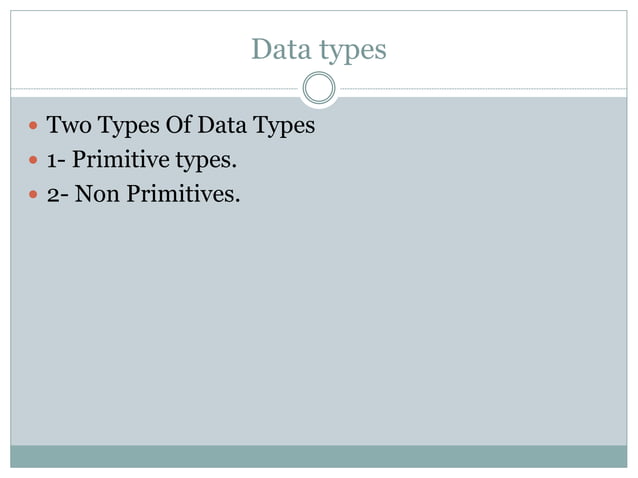Click the "2- Non Primitives." line
The width and height of the screenshot is (638, 478).
click(144, 192)
